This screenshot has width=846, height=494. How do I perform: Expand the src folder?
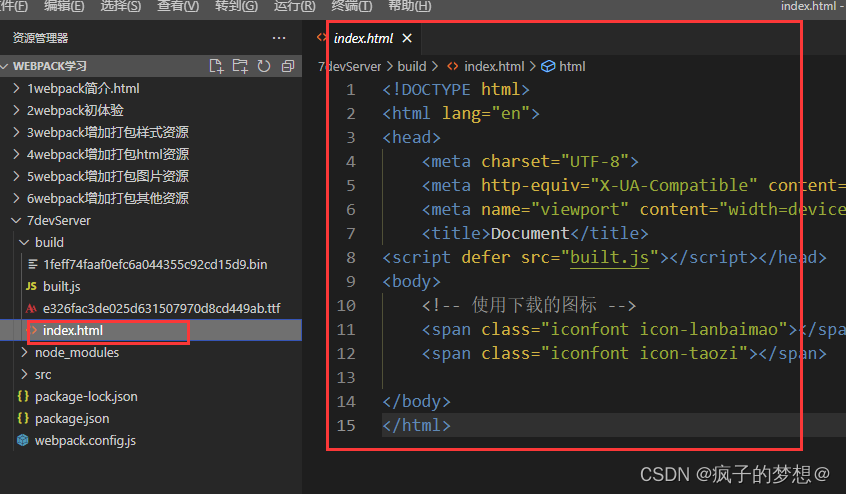tap(24, 374)
